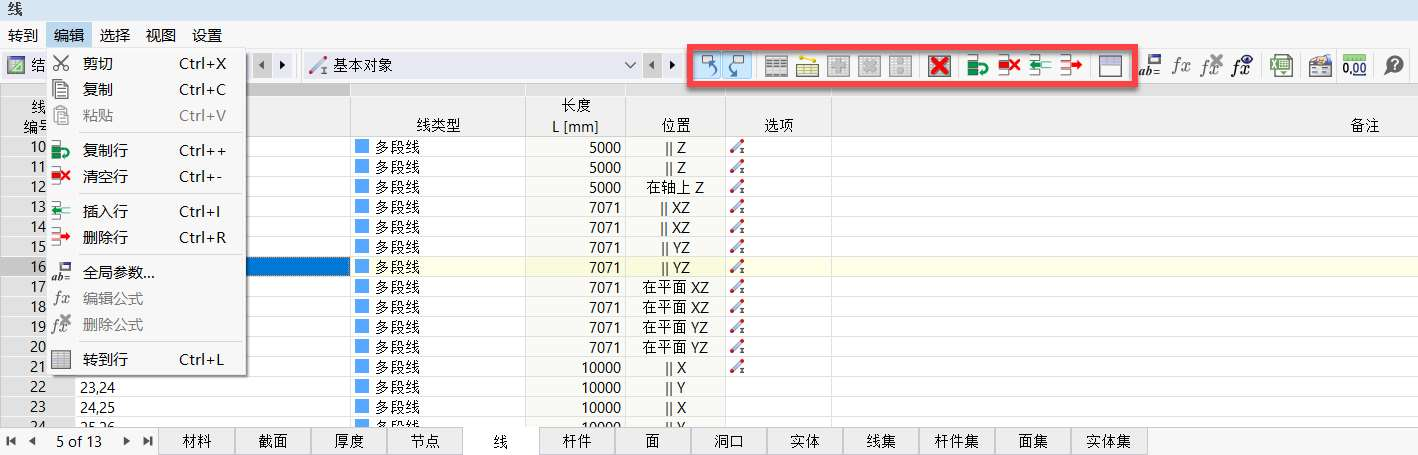Choose 复制 Ctrl+C menu entry
Image resolution: width=1418 pixels, height=455 pixels.
point(146,90)
